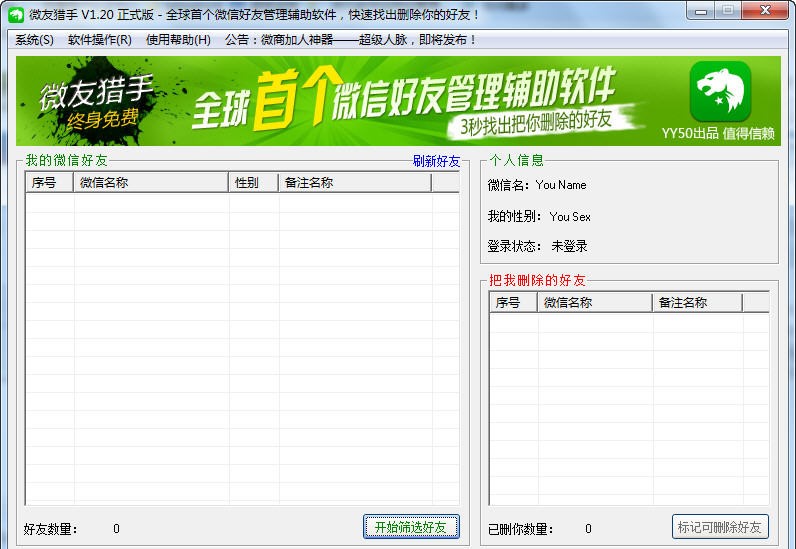Click the 登录状态 label
Viewport: 796px width, 549px height.
click(x=514, y=246)
